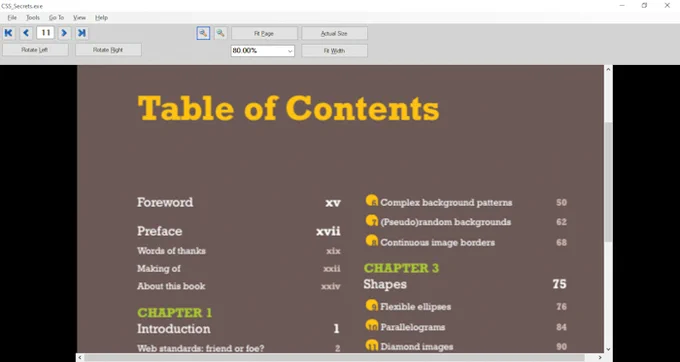Viewport: 680px width, 362px height.
Task: Open the View menu
Action: pyautogui.click(x=79, y=18)
